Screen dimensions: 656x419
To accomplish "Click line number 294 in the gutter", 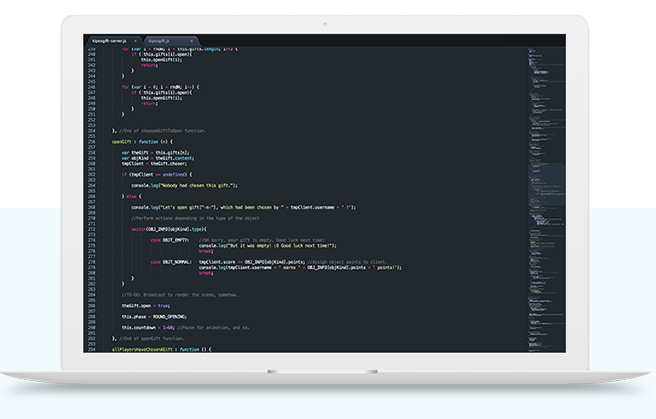I will coord(92,349).
